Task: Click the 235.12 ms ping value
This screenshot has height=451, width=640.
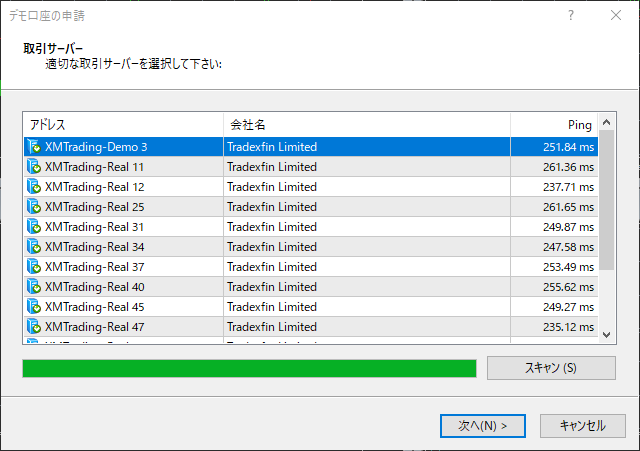Action: [568, 327]
